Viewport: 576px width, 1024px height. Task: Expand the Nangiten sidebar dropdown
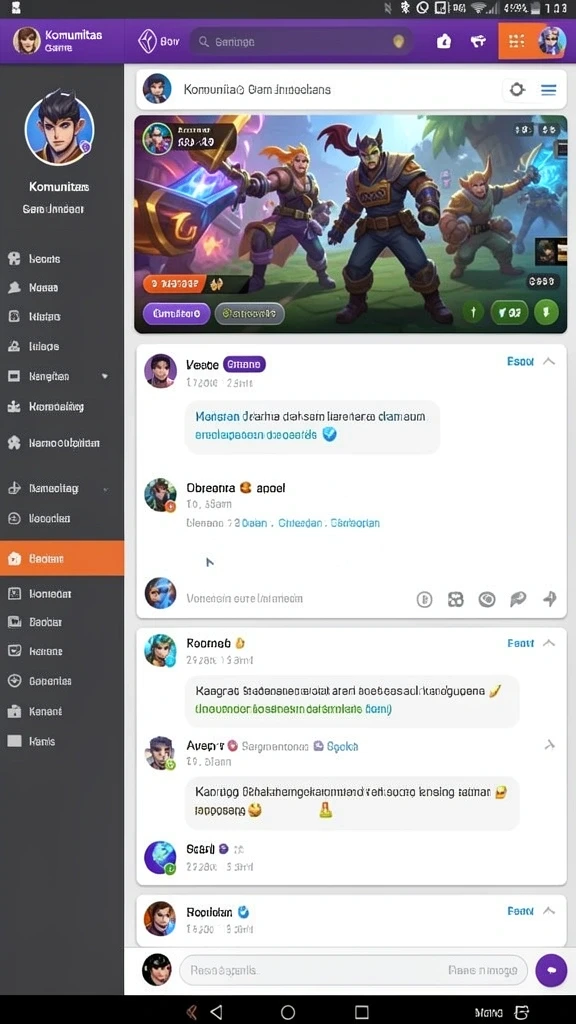105,377
